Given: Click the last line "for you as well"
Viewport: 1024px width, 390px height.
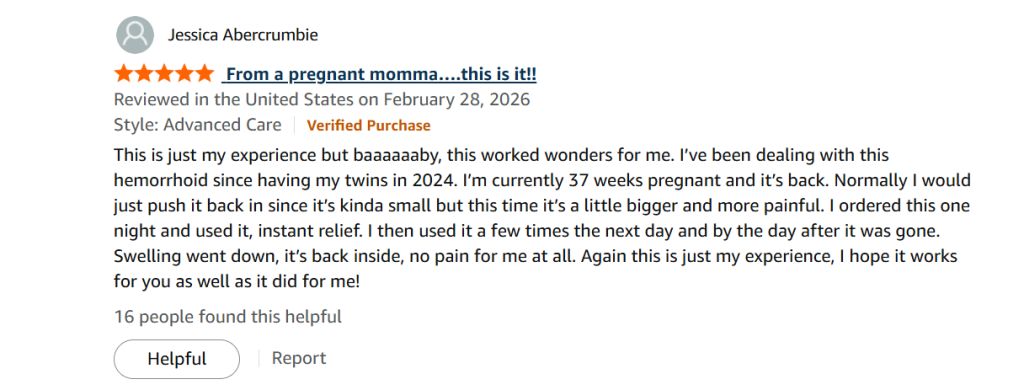Looking at the screenshot, I should click(167, 282).
